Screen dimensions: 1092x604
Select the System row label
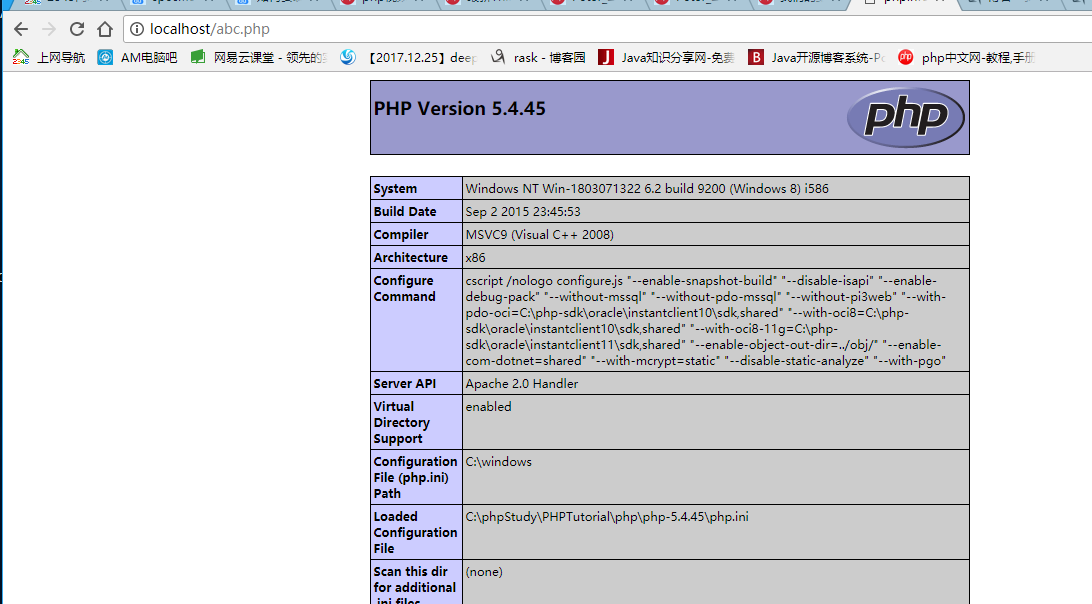coord(416,189)
